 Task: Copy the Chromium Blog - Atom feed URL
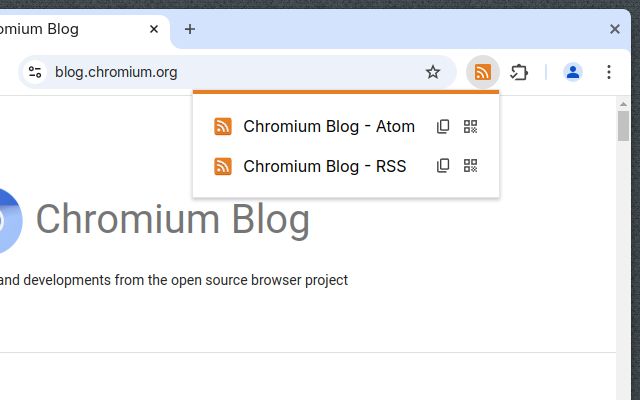[x=443, y=126]
